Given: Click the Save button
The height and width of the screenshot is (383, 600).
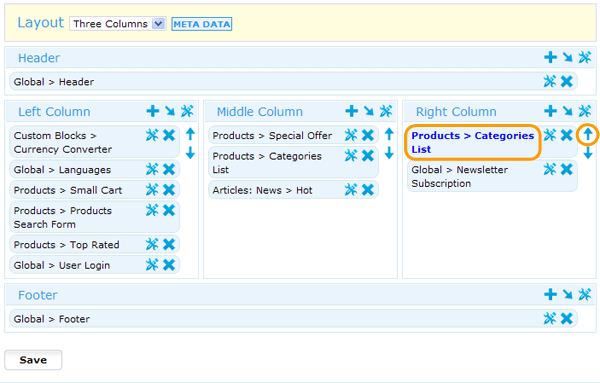Looking at the screenshot, I should tap(33, 360).
